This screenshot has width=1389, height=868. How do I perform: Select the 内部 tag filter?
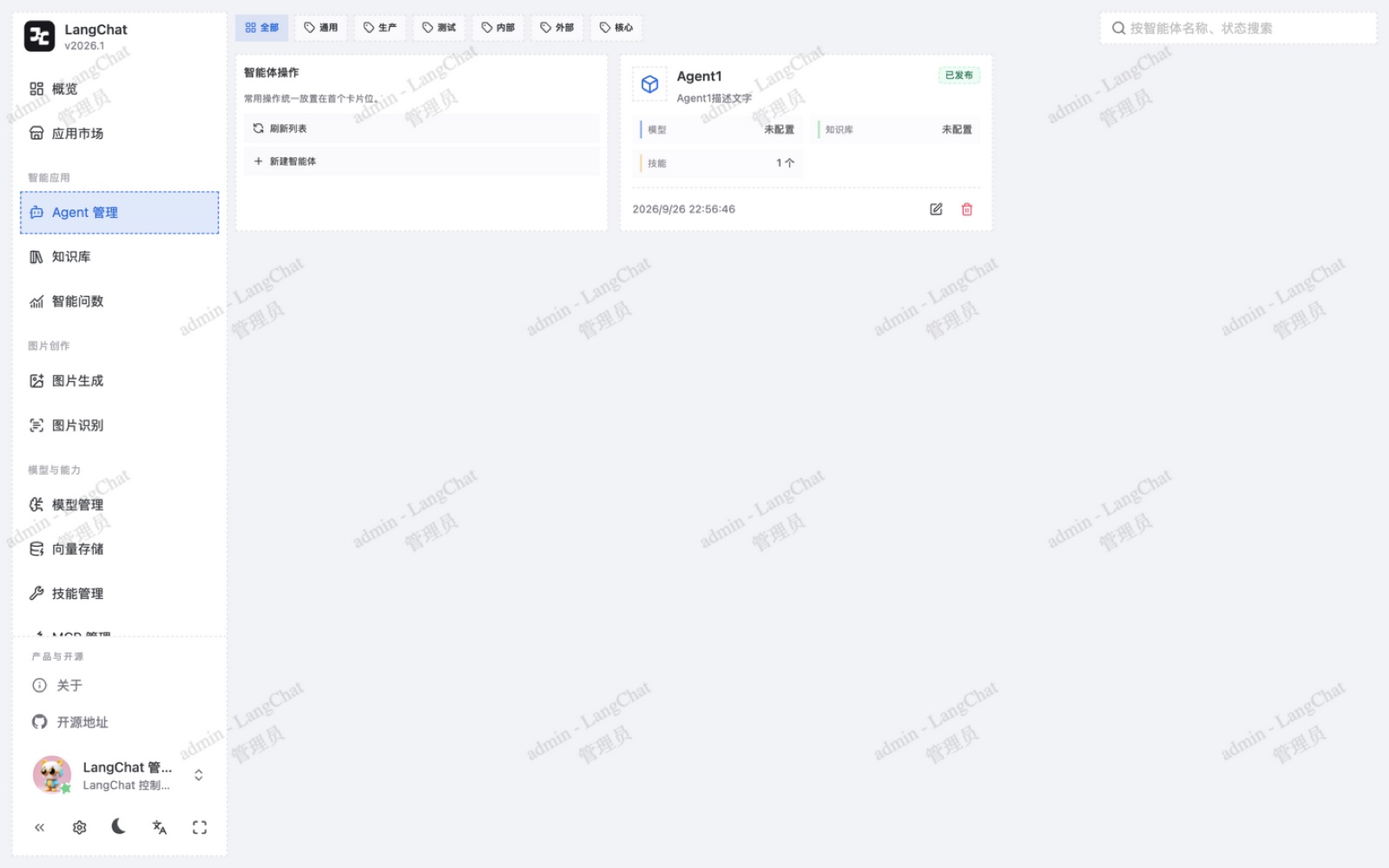pos(498,28)
